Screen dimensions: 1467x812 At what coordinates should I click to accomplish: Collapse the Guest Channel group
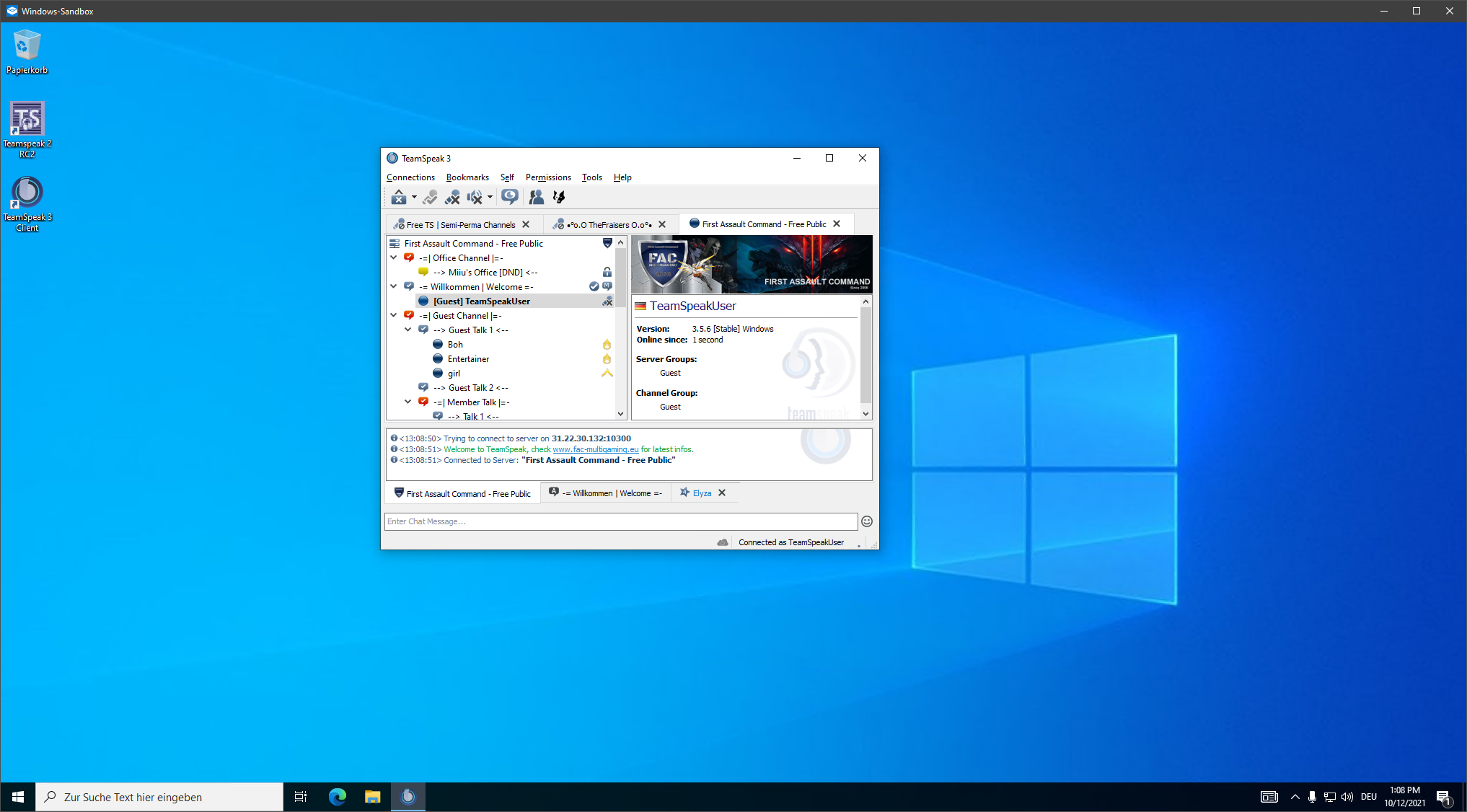(x=393, y=315)
